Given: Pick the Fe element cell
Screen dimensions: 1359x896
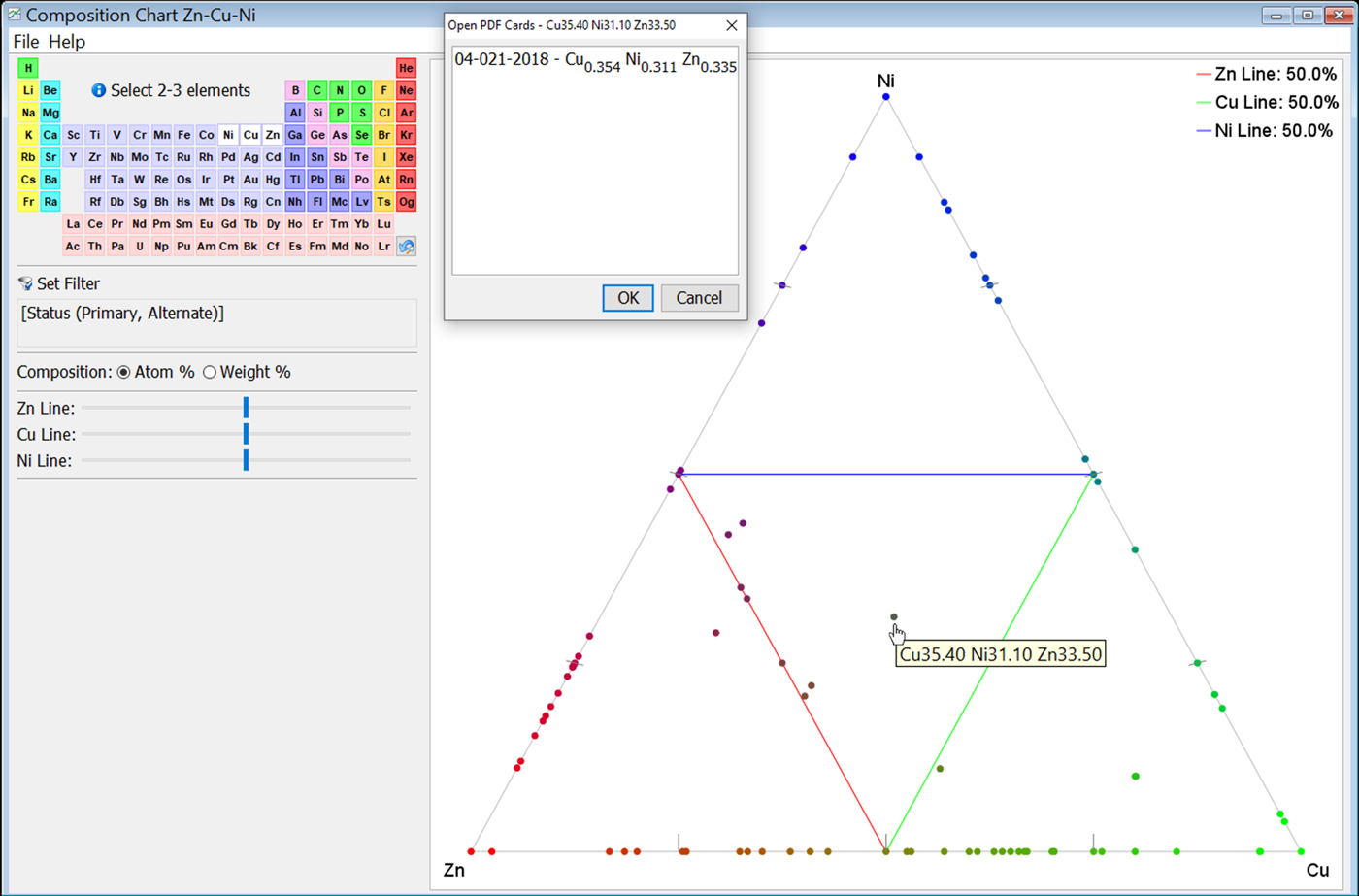Looking at the screenshot, I should 183,135.
